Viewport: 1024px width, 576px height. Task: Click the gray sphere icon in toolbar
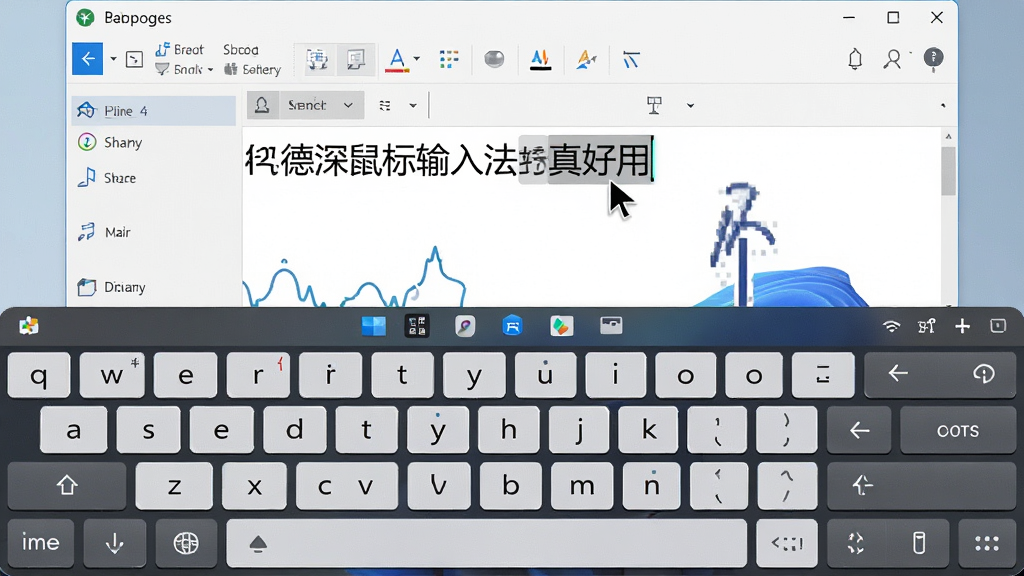[494, 59]
